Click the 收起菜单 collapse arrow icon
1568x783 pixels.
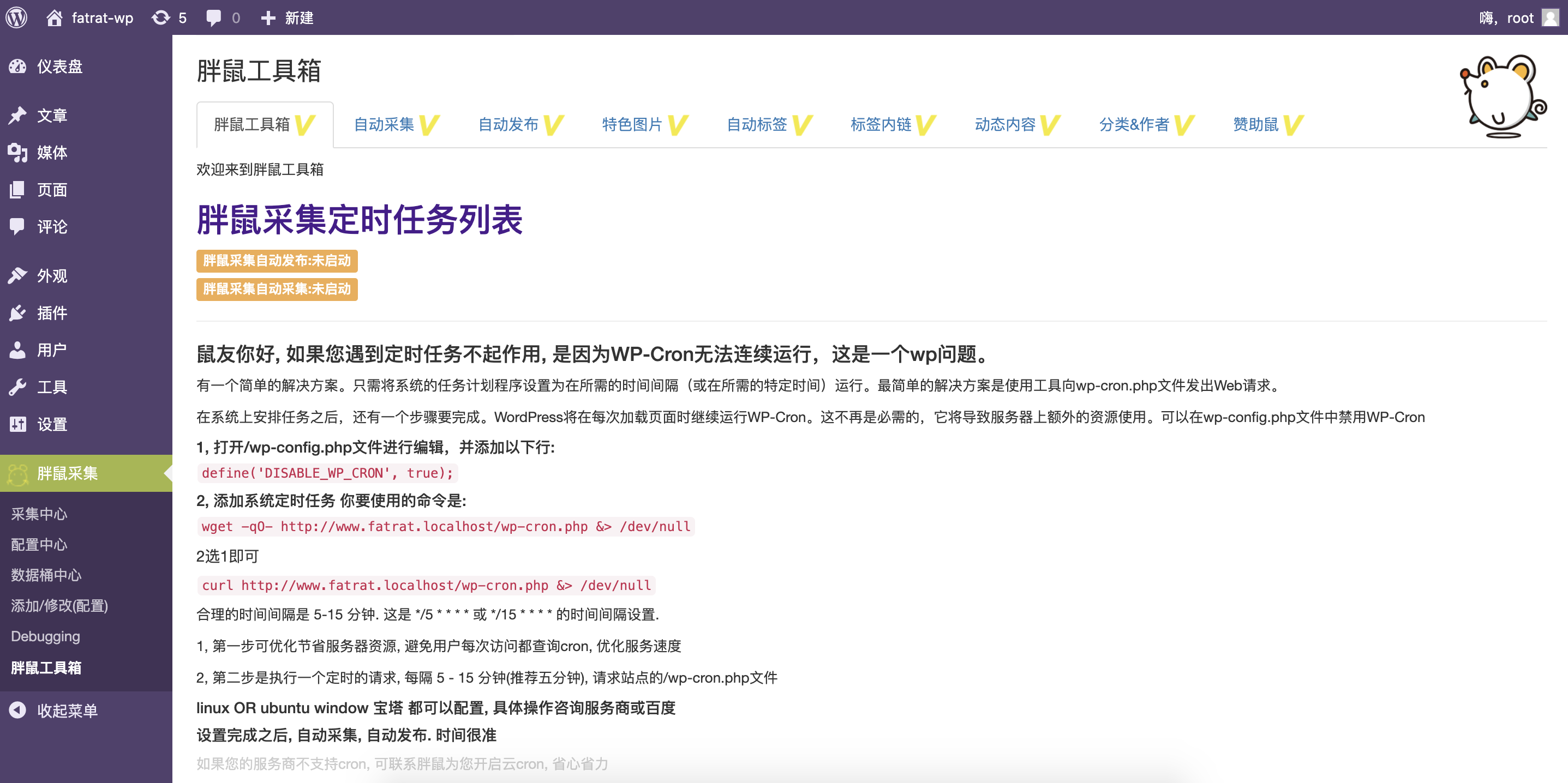pyautogui.click(x=17, y=710)
